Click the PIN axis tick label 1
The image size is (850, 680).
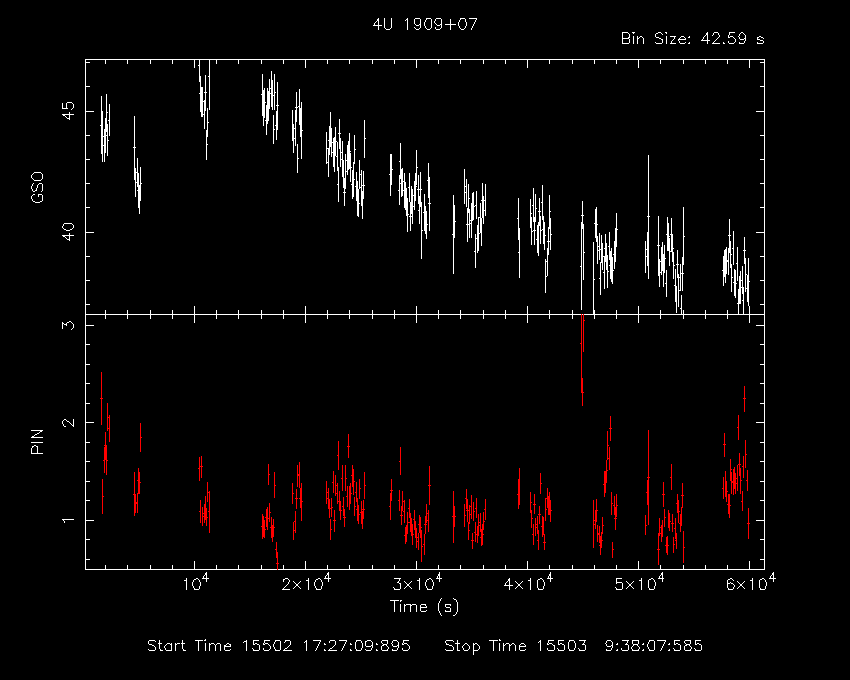click(69, 520)
